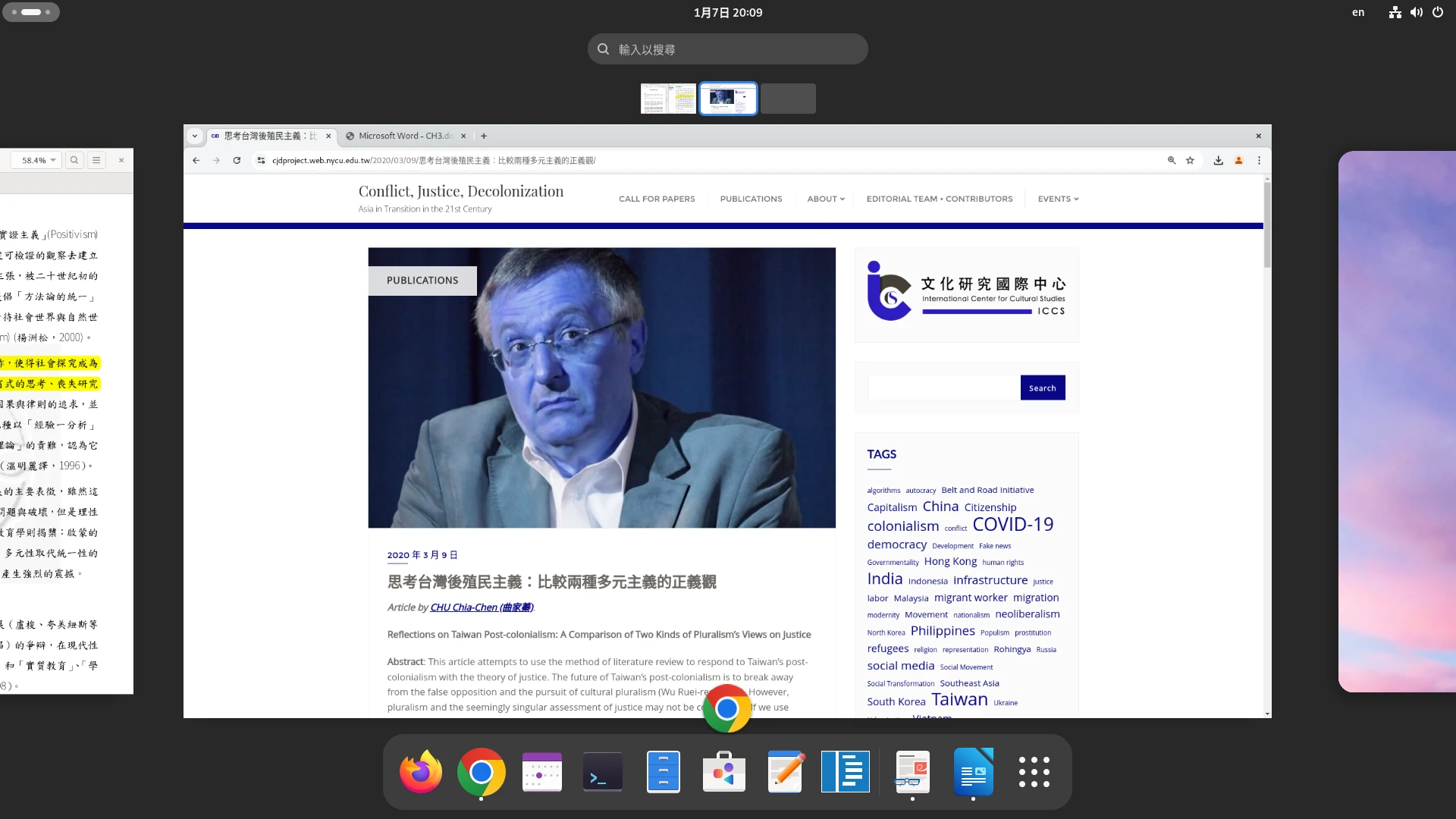Click the blue Search button
This screenshot has width=1456, height=819.
click(1042, 388)
